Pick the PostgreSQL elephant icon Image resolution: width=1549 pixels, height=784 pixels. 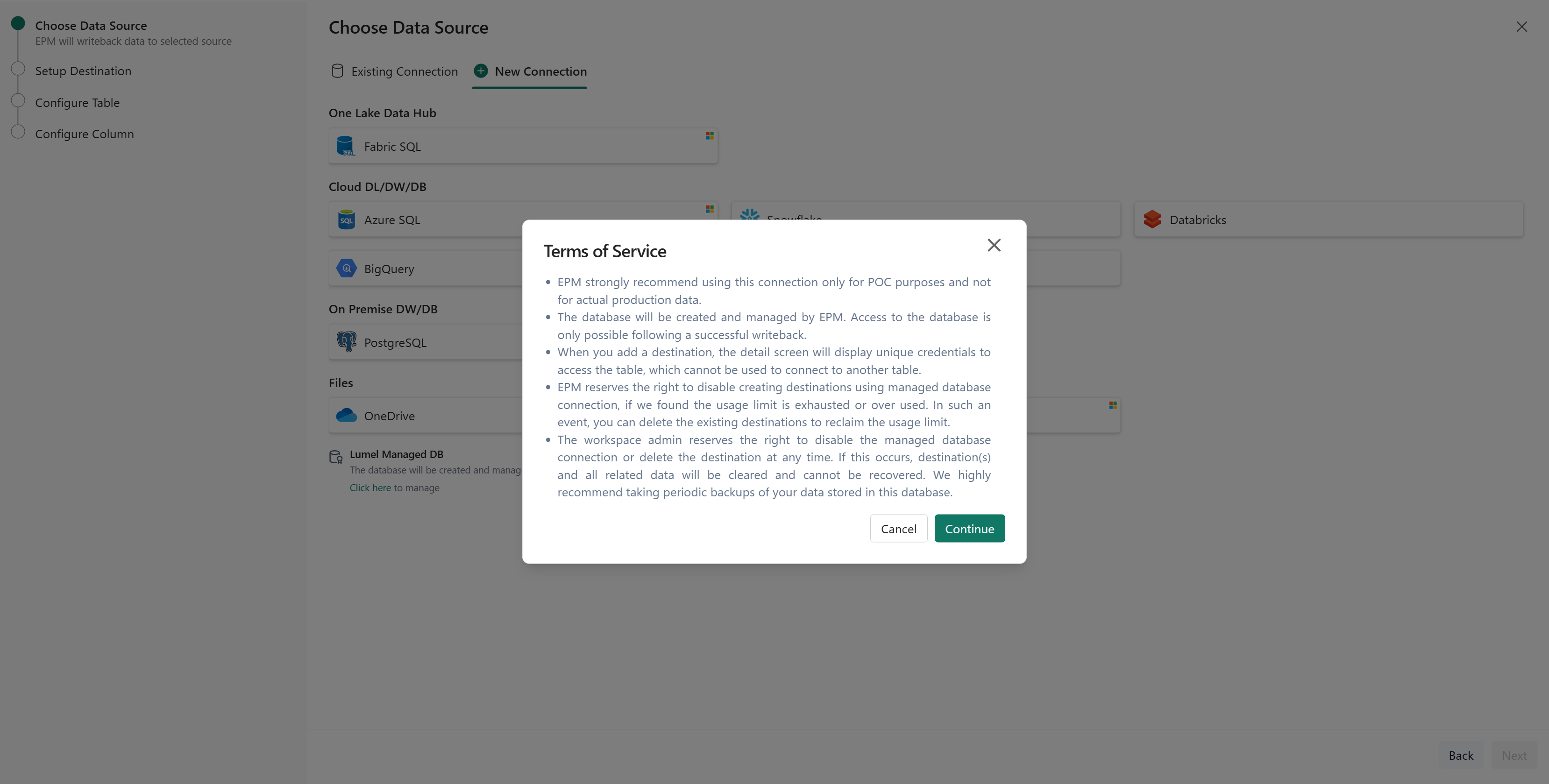tap(346, 342)
